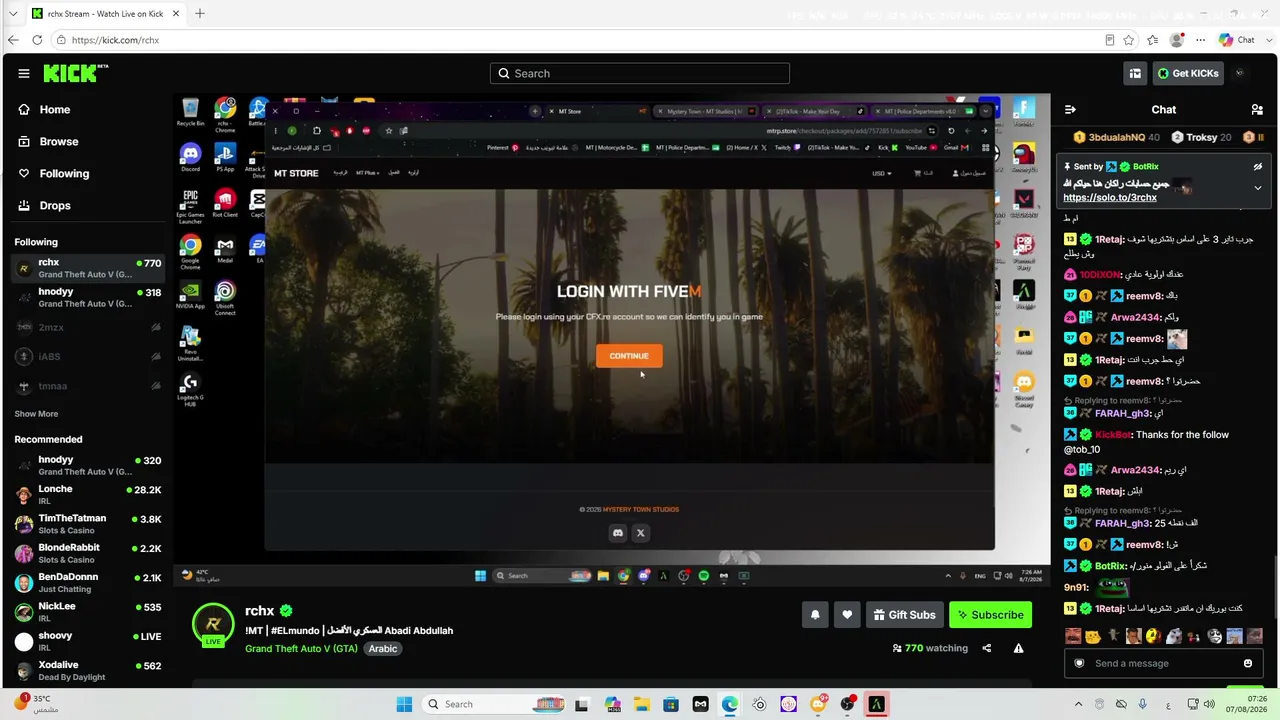1280x720 pixels.
Task: Open Microsoft Store from the taskbar
Action: 670,704
